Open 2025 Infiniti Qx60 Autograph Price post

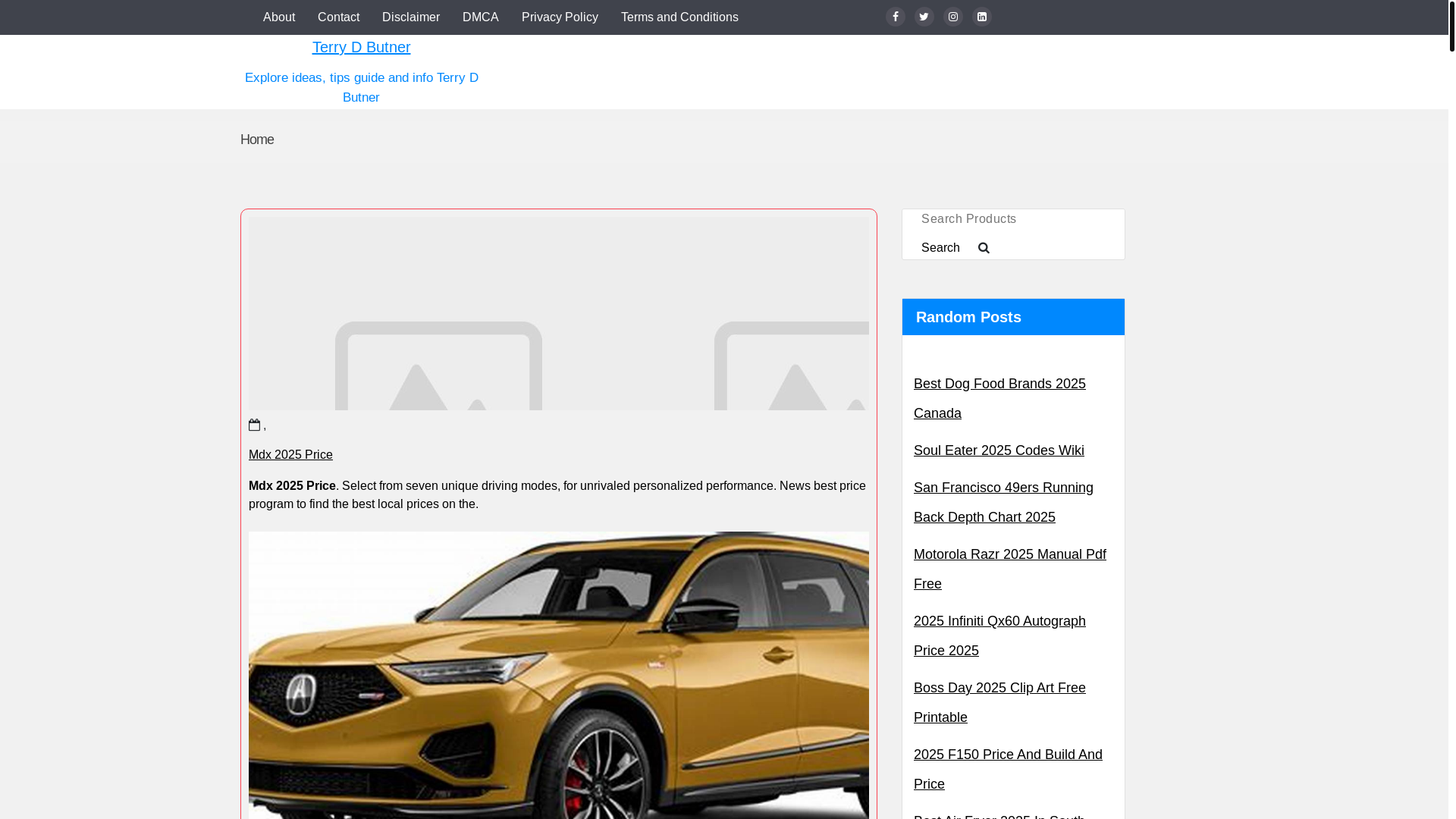(999, 636)
